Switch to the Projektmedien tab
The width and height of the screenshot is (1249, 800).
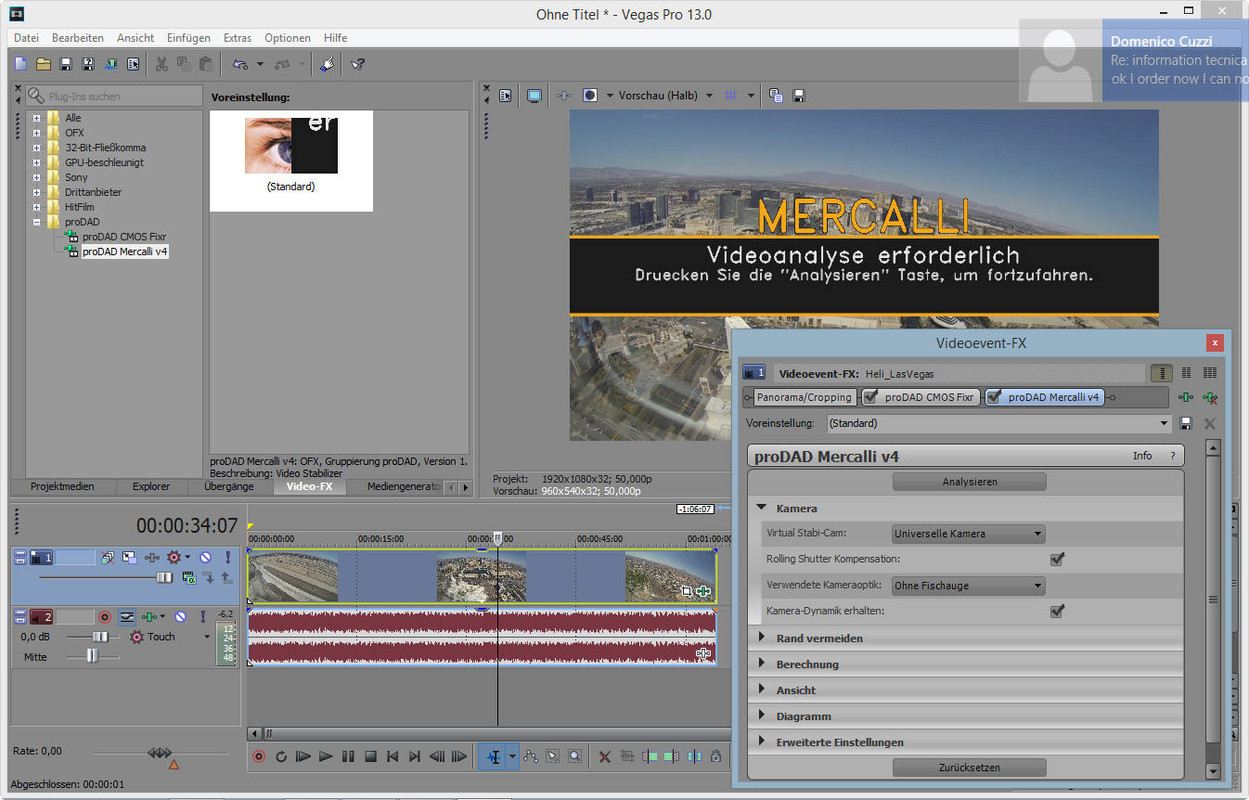point(62,487)
